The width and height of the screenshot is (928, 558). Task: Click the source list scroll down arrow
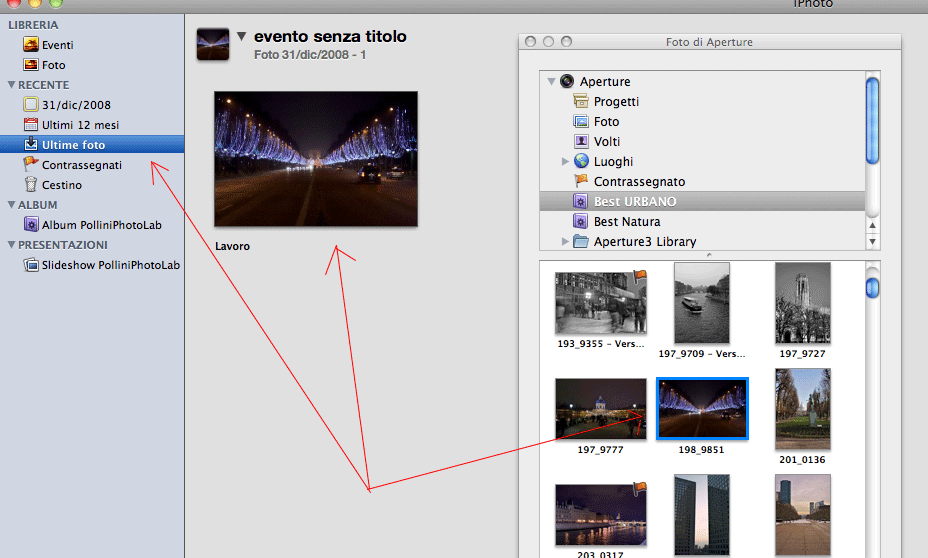[x=872, y=241]
